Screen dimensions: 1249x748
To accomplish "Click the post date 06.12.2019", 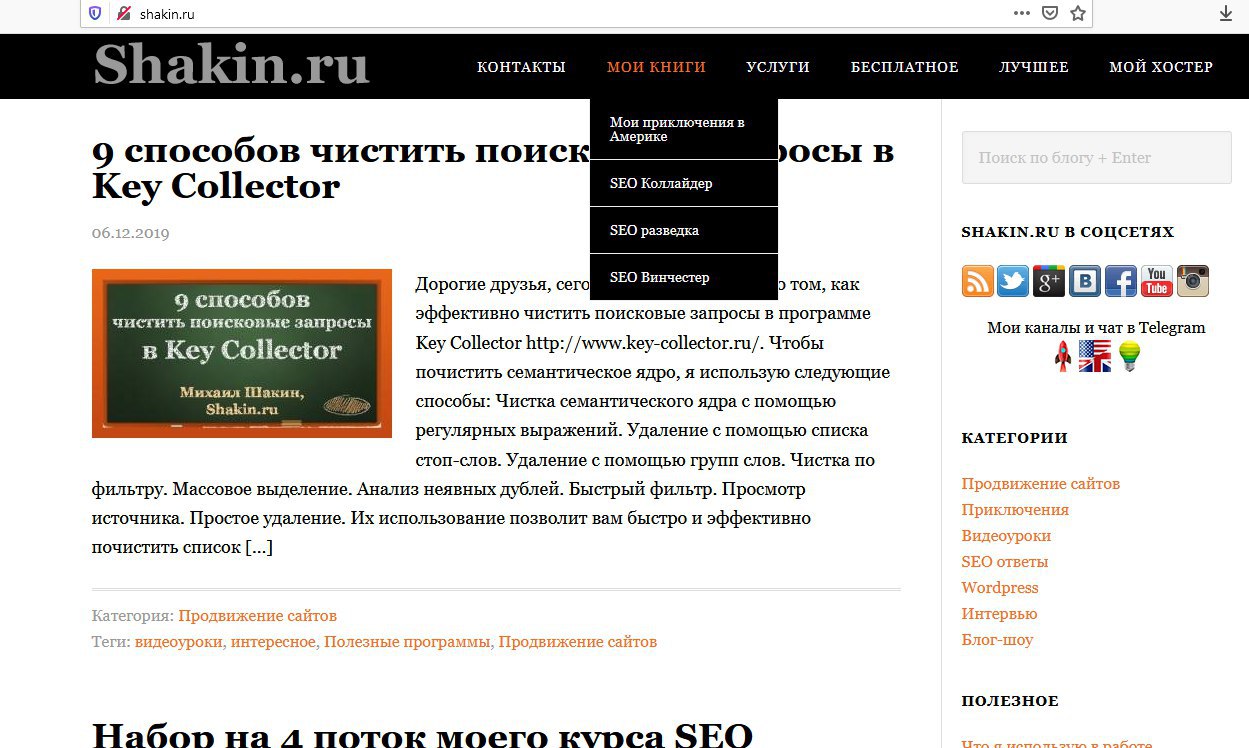I will 131,233.
